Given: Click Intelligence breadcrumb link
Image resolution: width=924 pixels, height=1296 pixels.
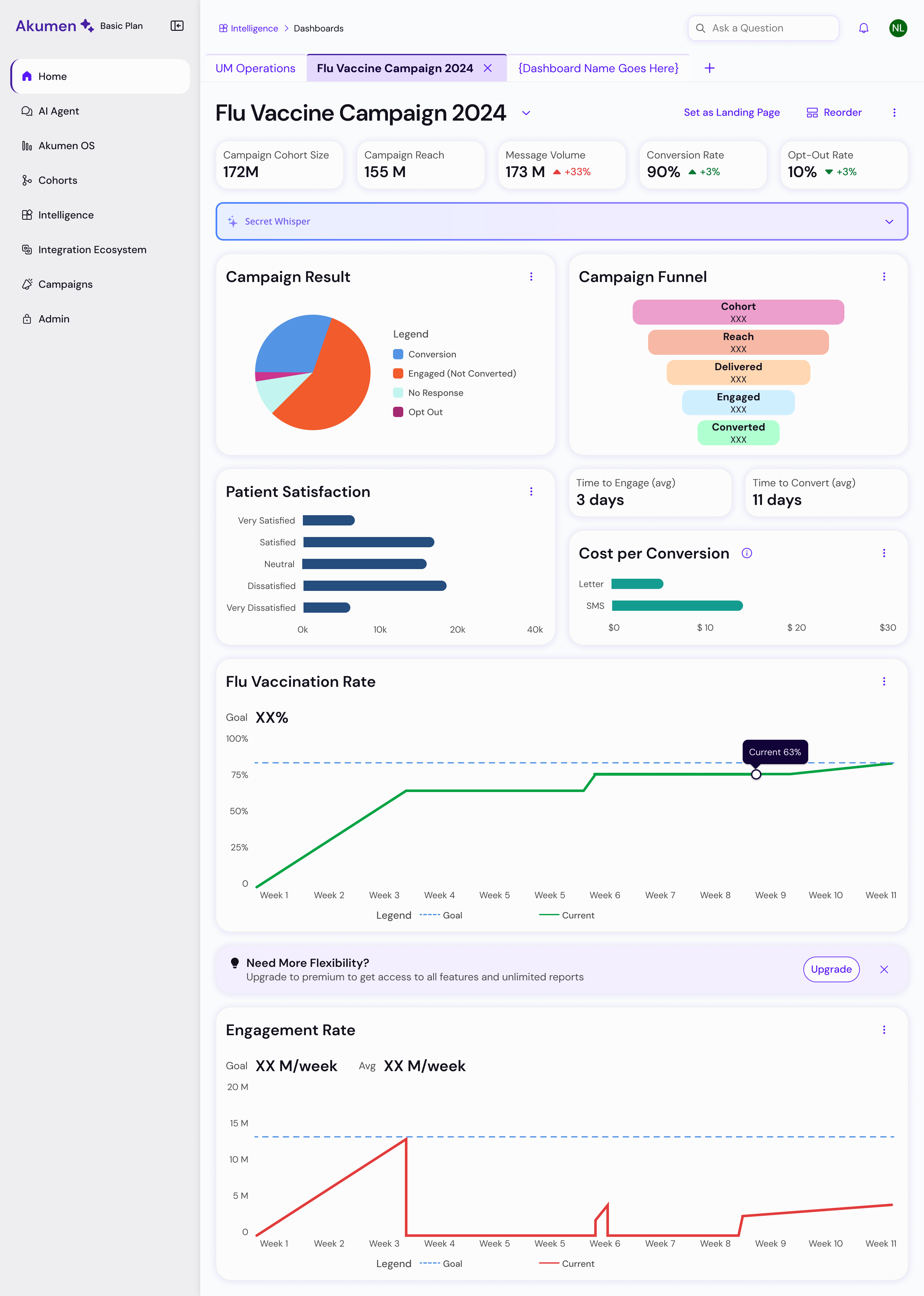Looking at the screenshot, I should (249, 28).
